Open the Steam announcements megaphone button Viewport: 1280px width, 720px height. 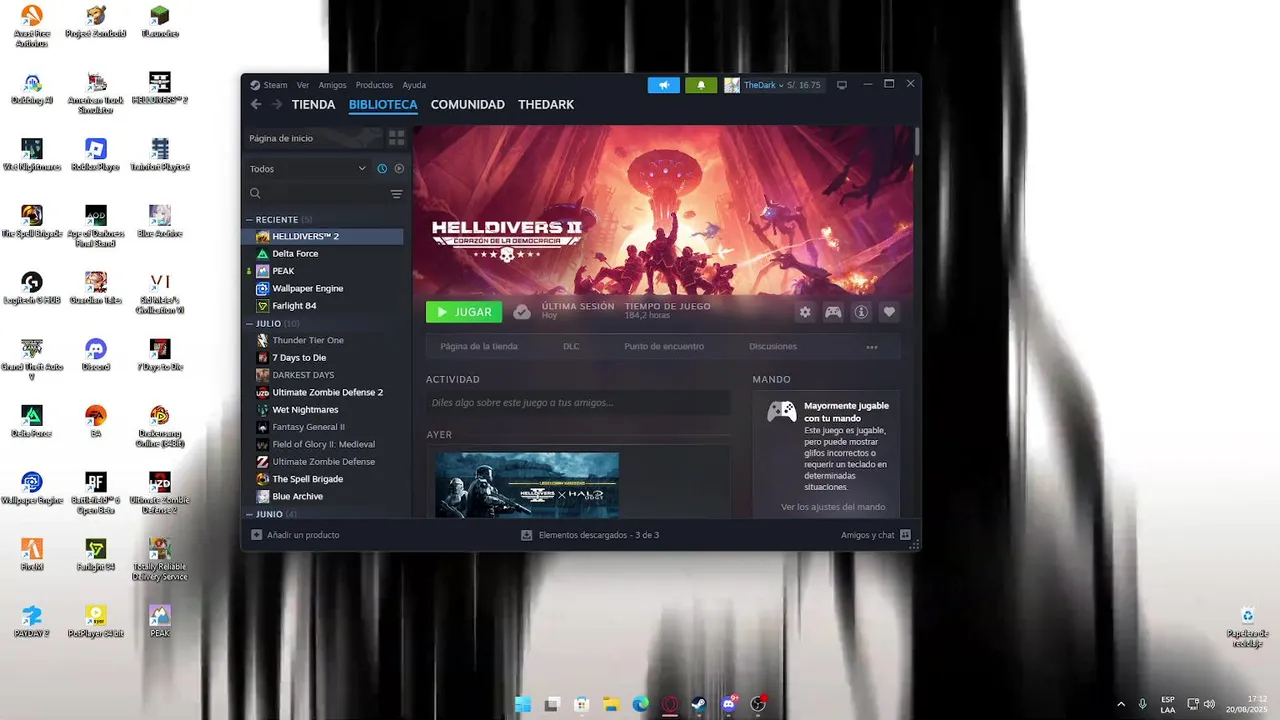(x=663, y=85)
